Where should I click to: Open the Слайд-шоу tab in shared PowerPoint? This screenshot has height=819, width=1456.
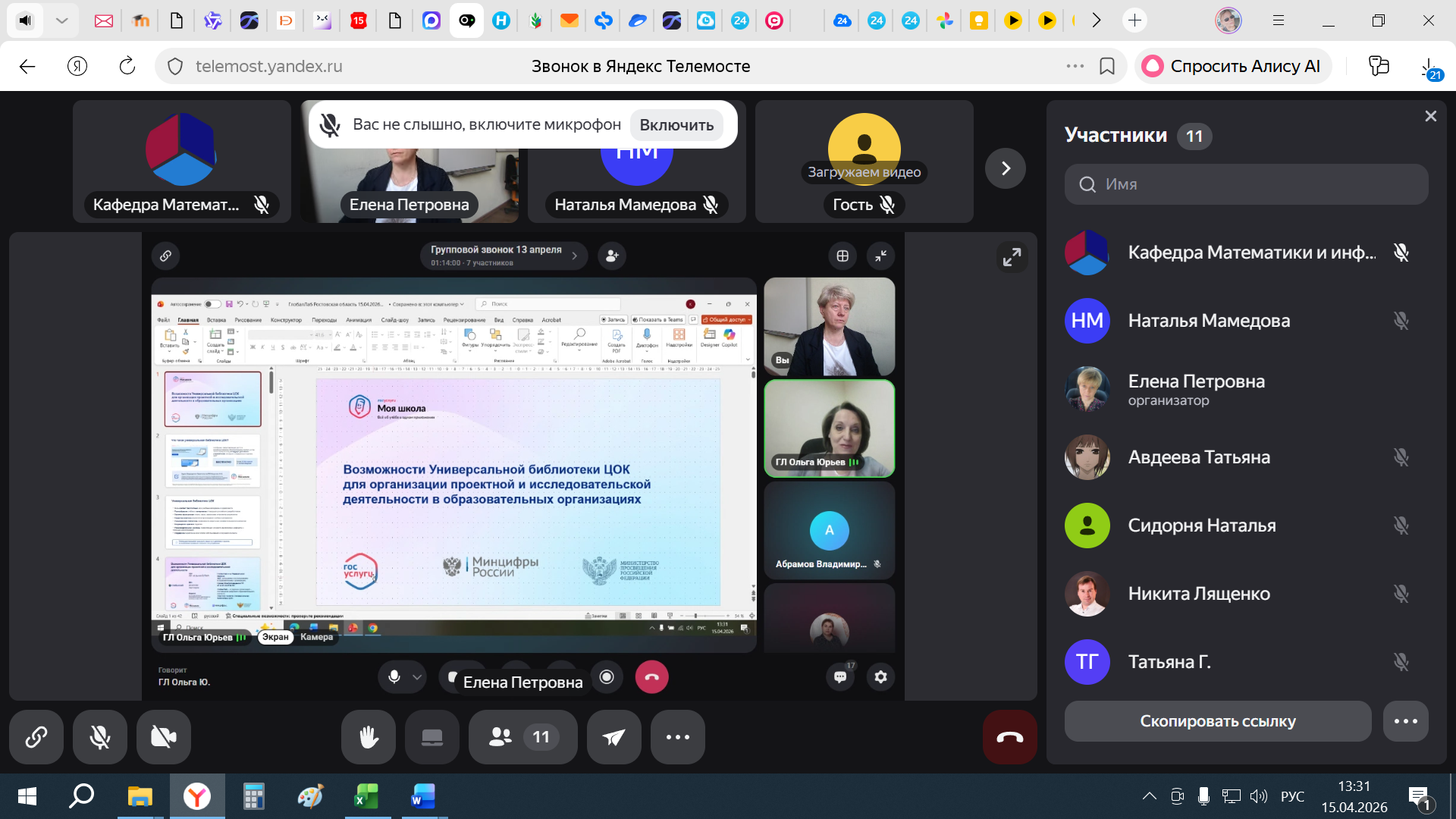click(395, 320)
